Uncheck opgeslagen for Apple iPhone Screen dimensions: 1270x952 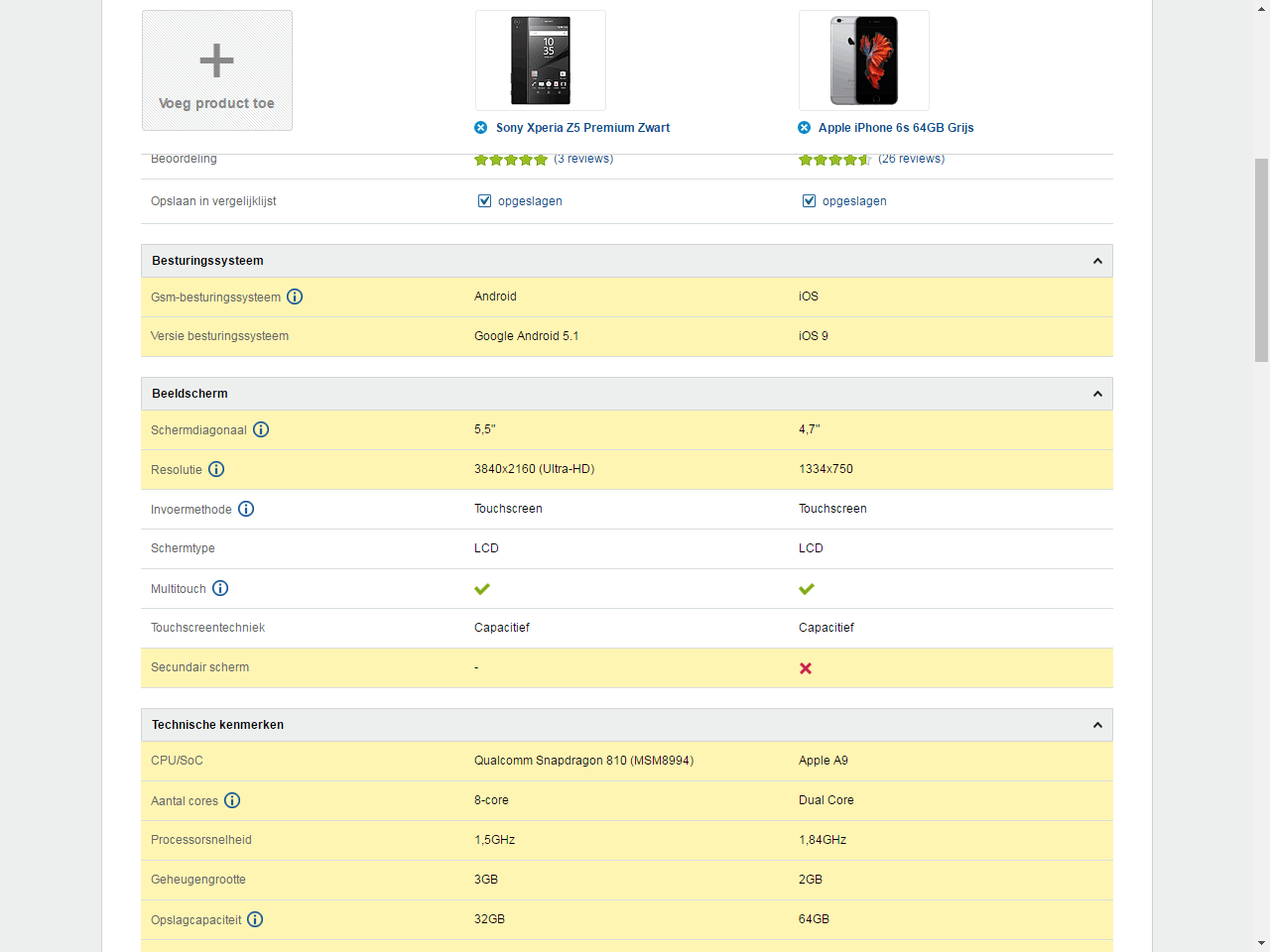[x=810, y=201]
